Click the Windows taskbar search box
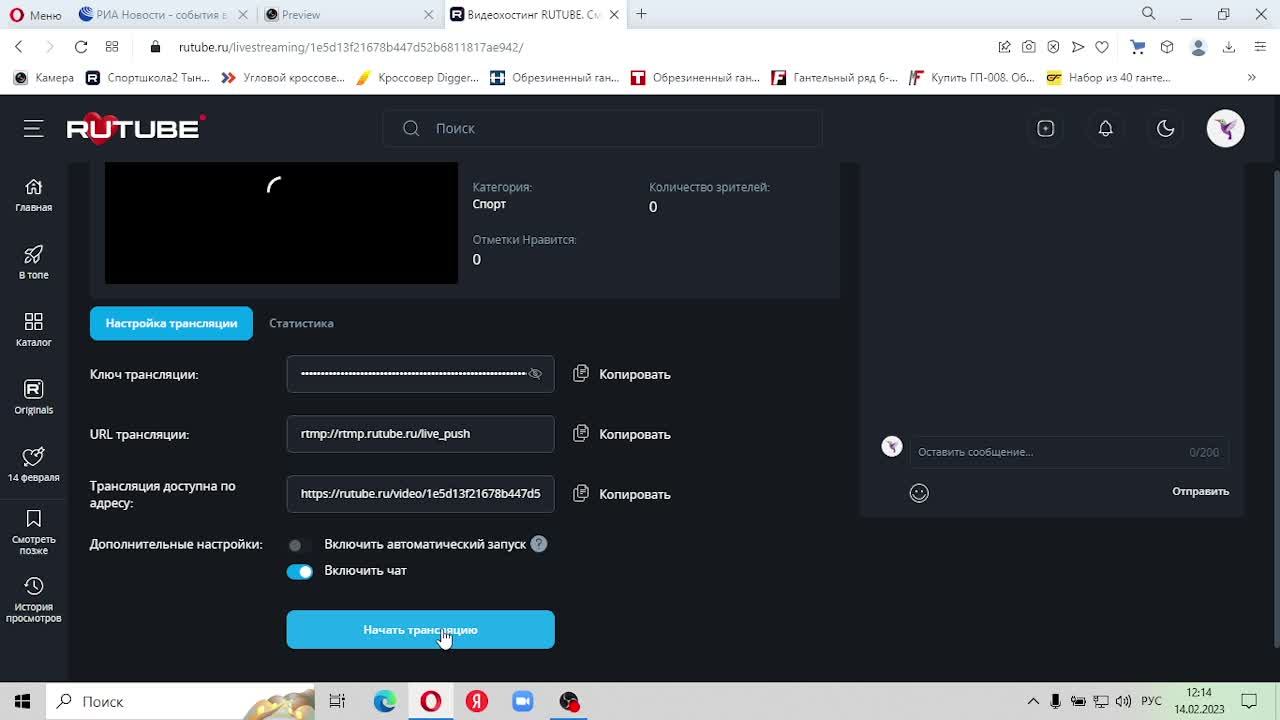This screenshot has height=720, width=1280. click(182, 701)
